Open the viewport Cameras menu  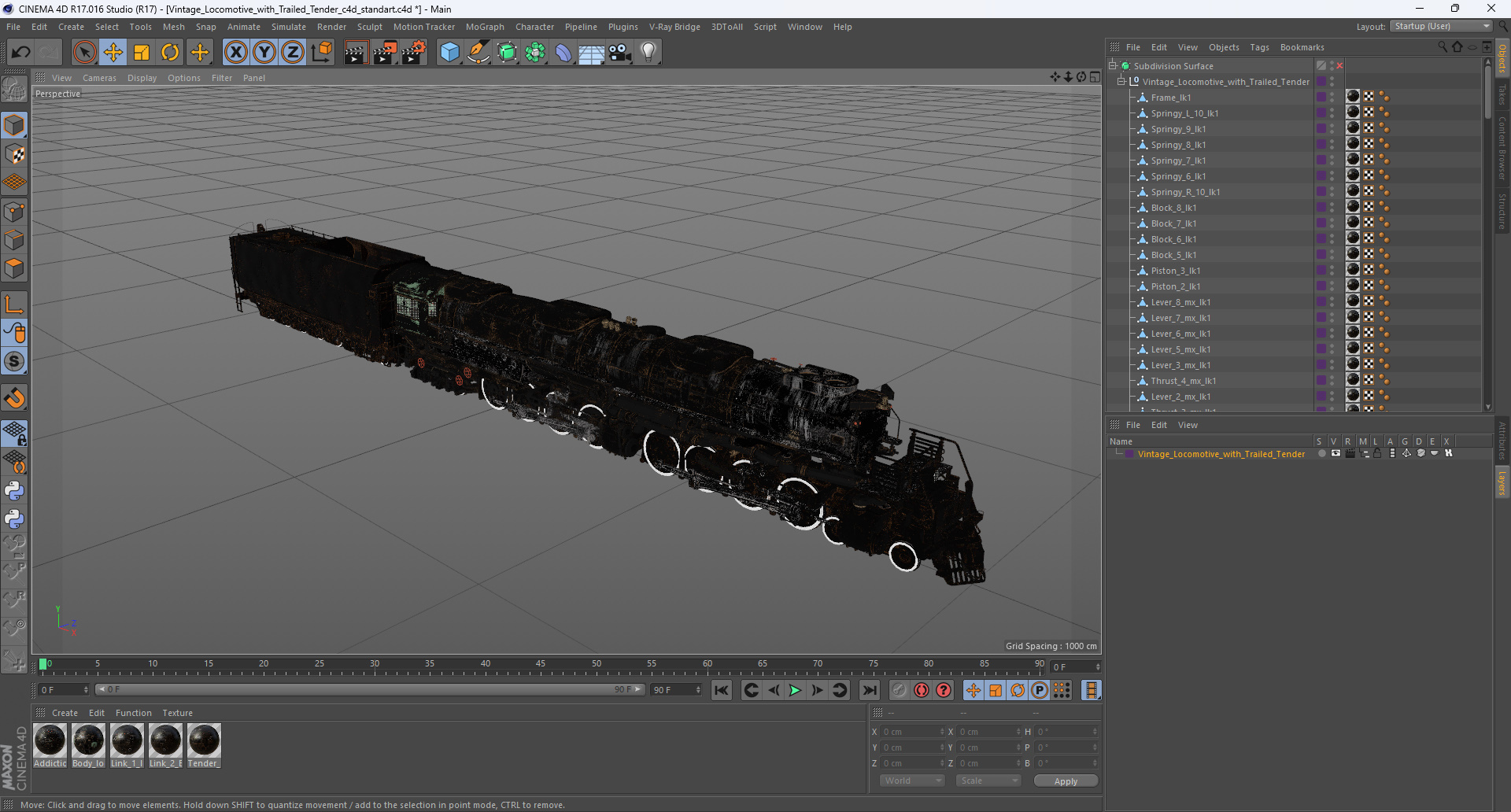(99, 78)
